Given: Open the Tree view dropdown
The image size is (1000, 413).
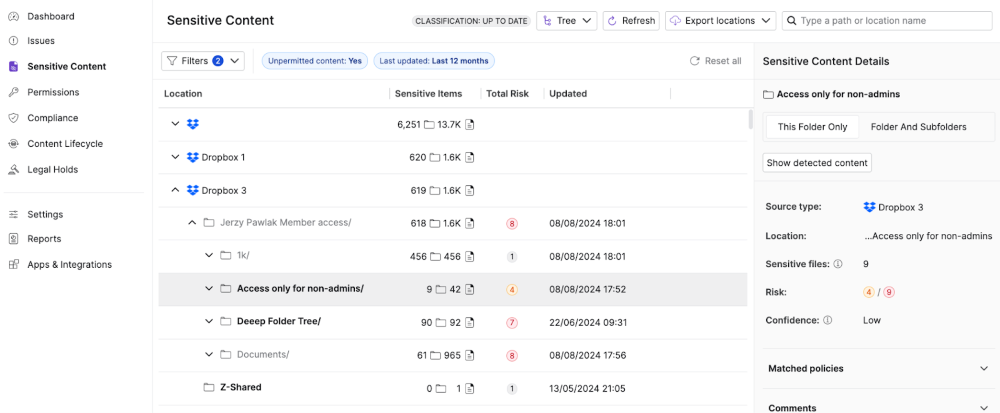Looking at the screenshot, I should [566, 20].
